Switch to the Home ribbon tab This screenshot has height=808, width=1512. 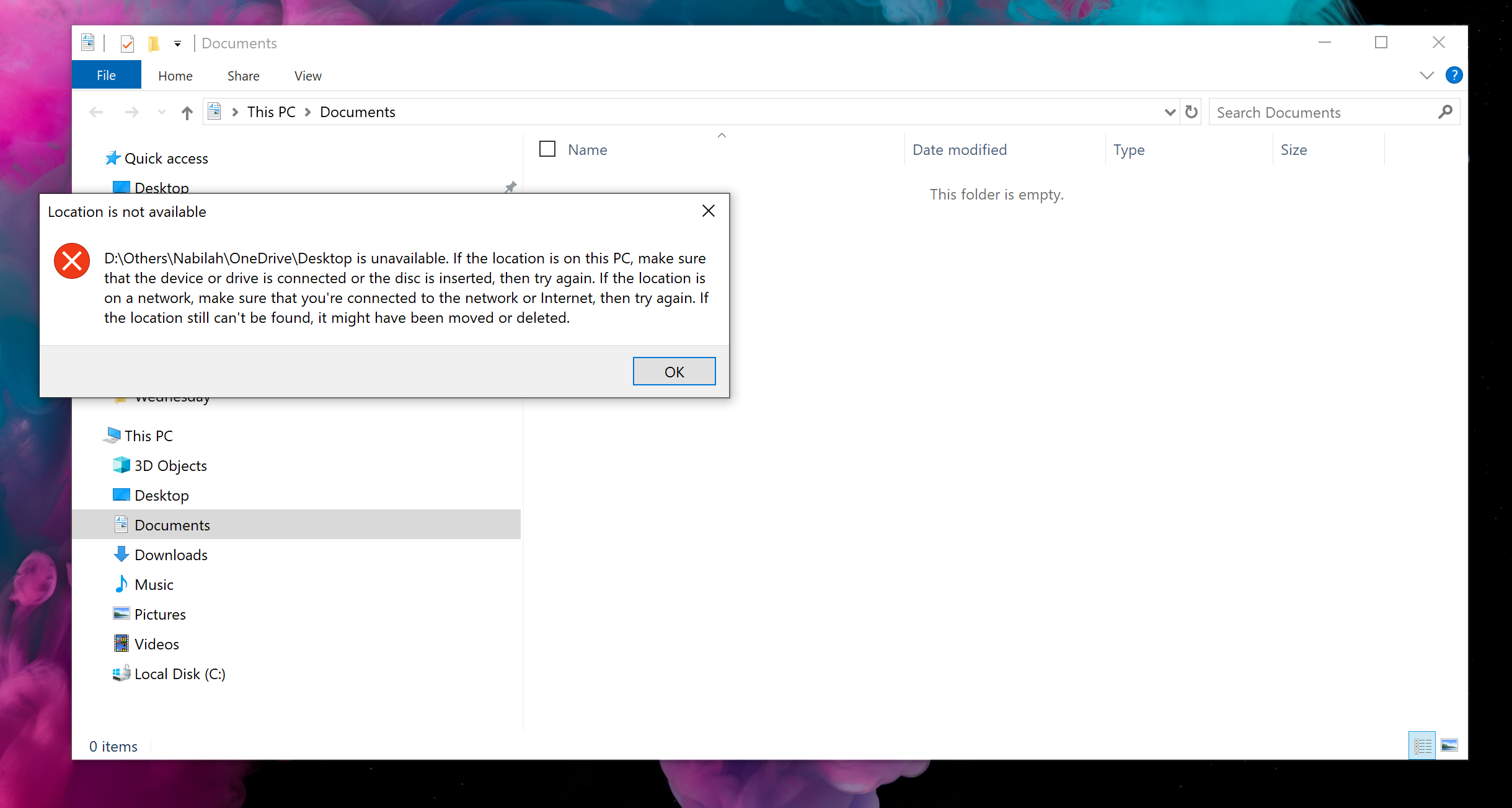click(175, 76)
